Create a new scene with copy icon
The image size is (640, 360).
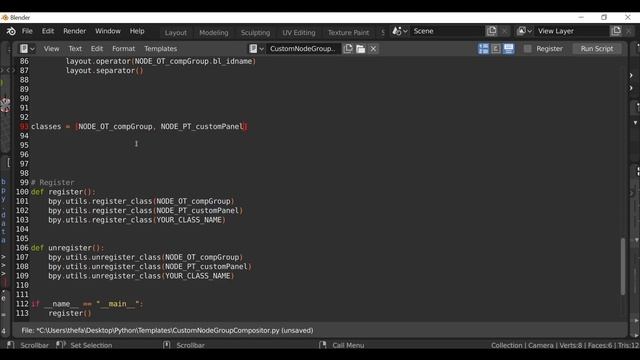click(492, 31)
